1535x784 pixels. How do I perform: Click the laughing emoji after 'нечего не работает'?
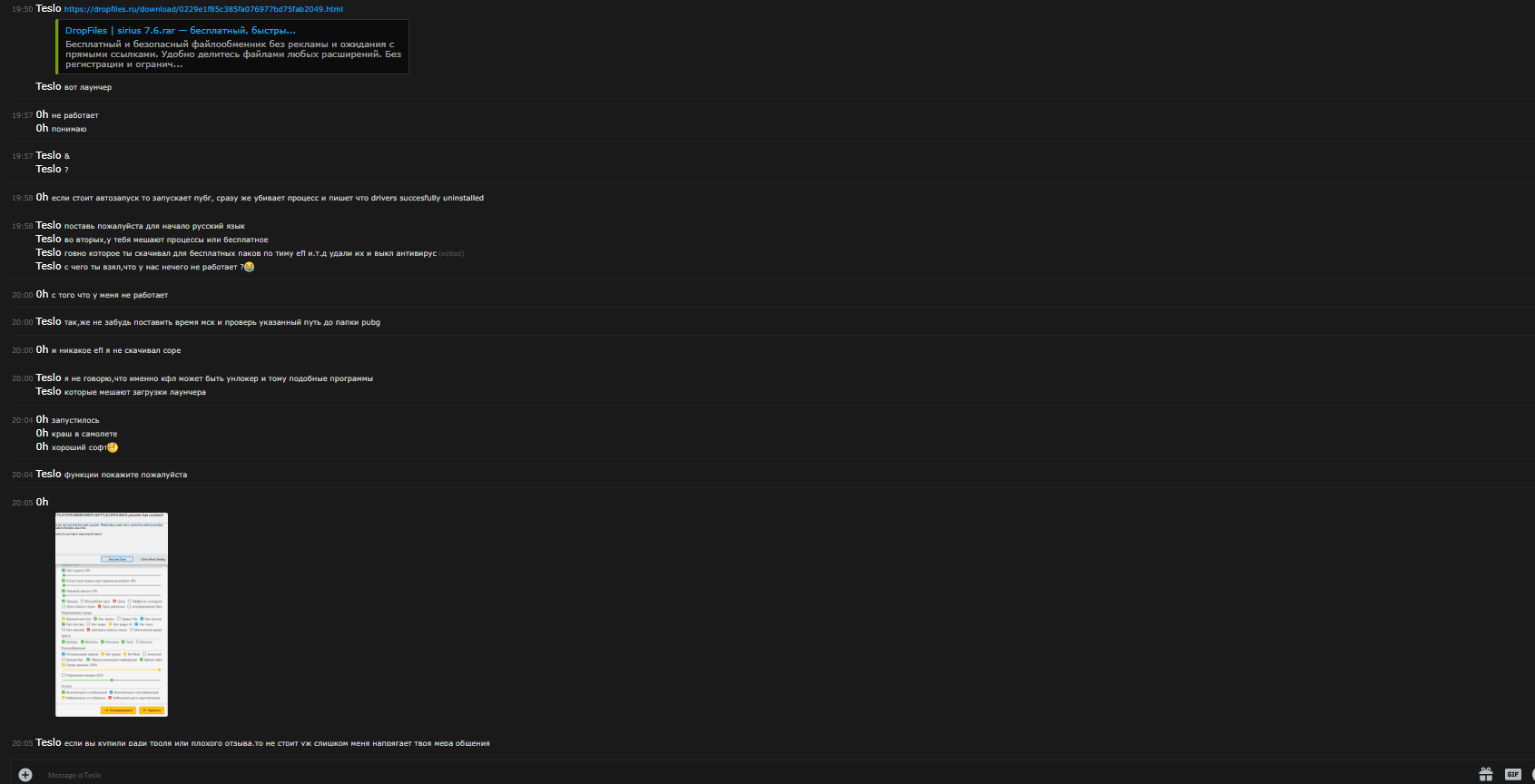pyautogui.click(x=249, y=267)
